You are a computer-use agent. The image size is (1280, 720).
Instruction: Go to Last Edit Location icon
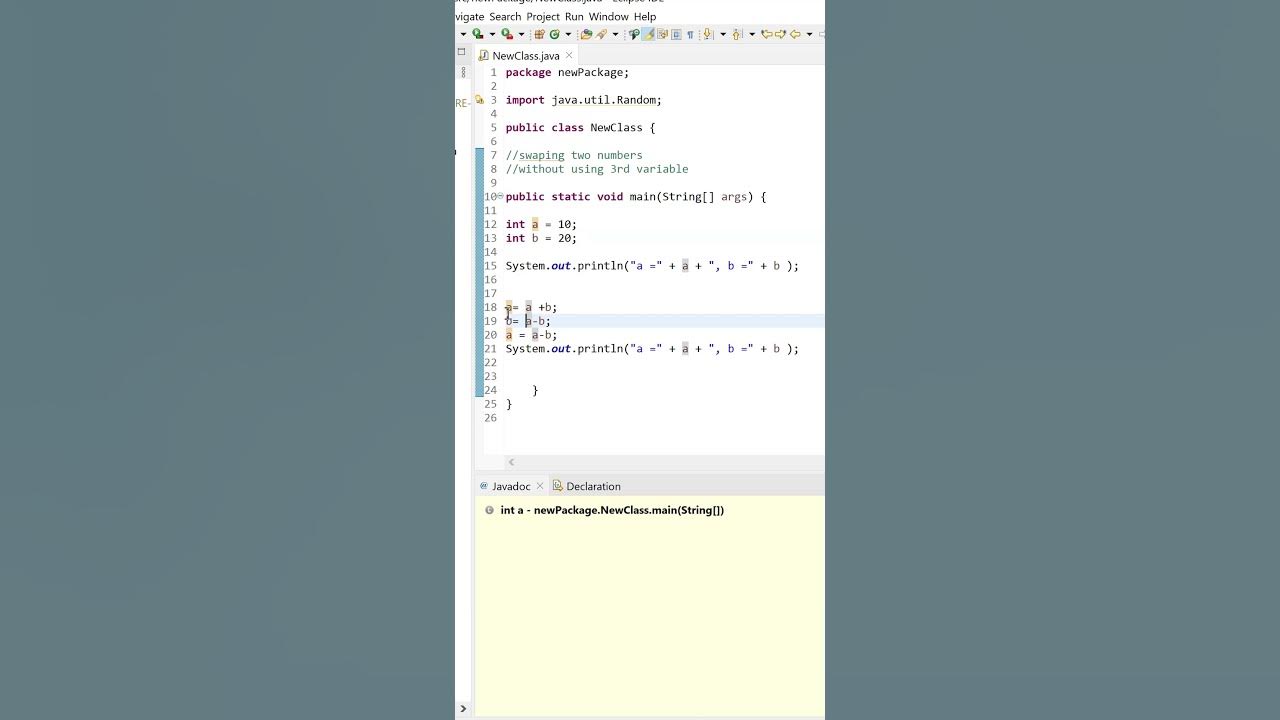(766, 34)
